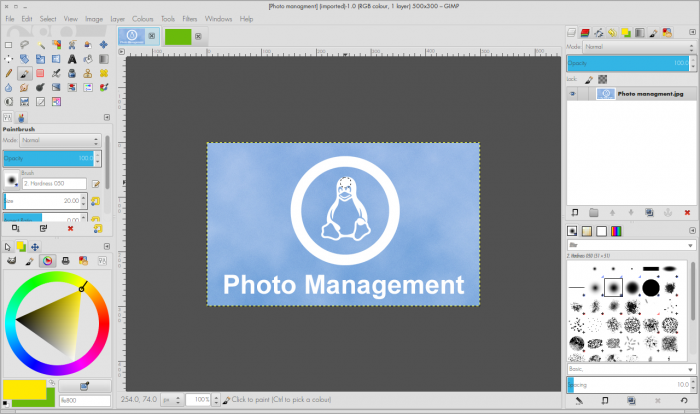Switch to the Paths tab
This screenshot has width=700, height=414.
click(599, 33)
